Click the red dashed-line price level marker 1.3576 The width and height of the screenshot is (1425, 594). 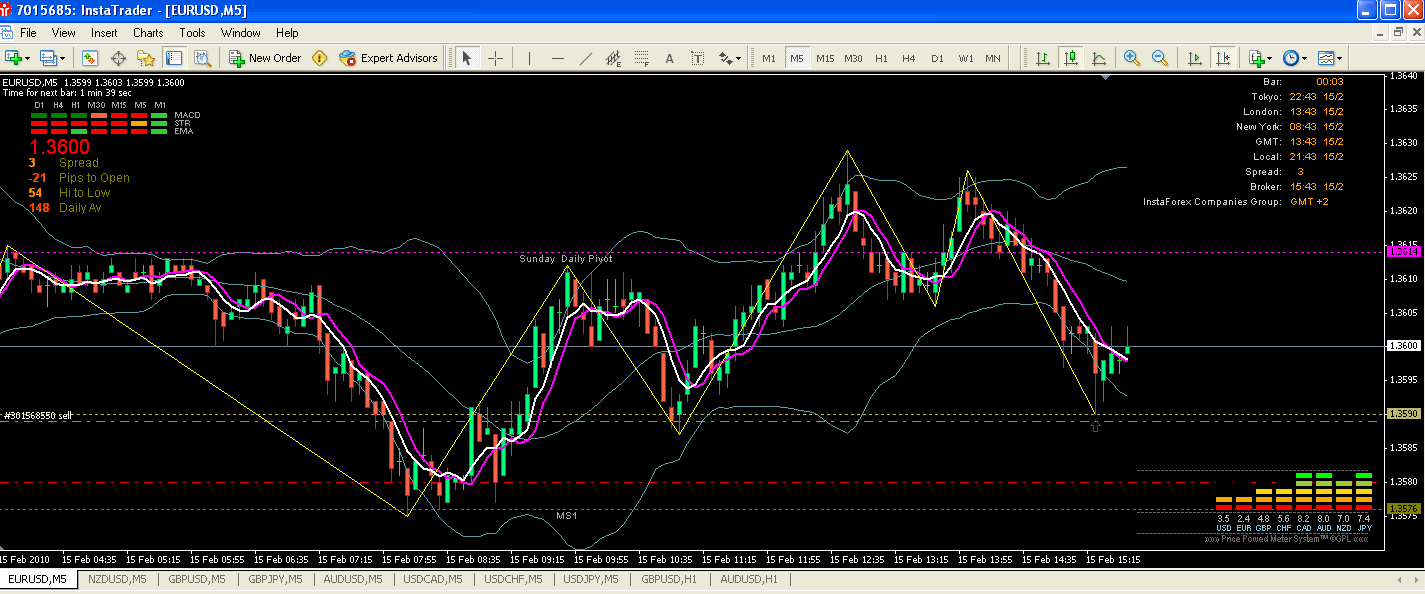pyautogui.click(x=1401, y=509)
